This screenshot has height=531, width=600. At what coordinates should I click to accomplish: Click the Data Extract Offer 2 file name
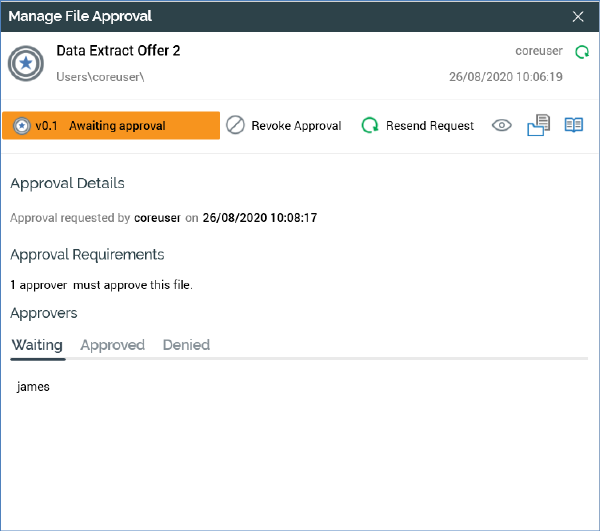click(x=118, y=51)
